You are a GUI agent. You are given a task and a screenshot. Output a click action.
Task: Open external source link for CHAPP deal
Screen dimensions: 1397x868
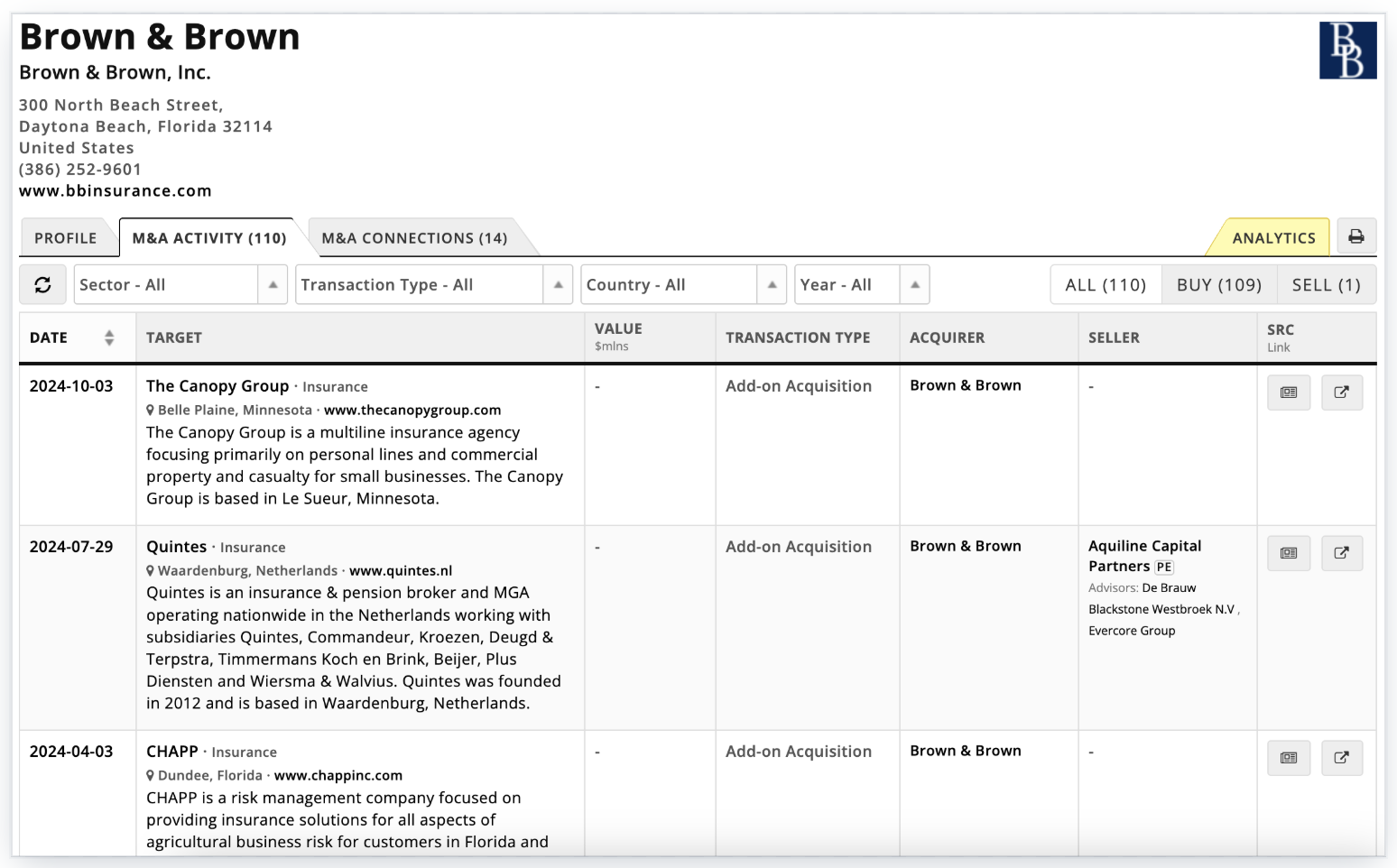[x=1342, y=758]
